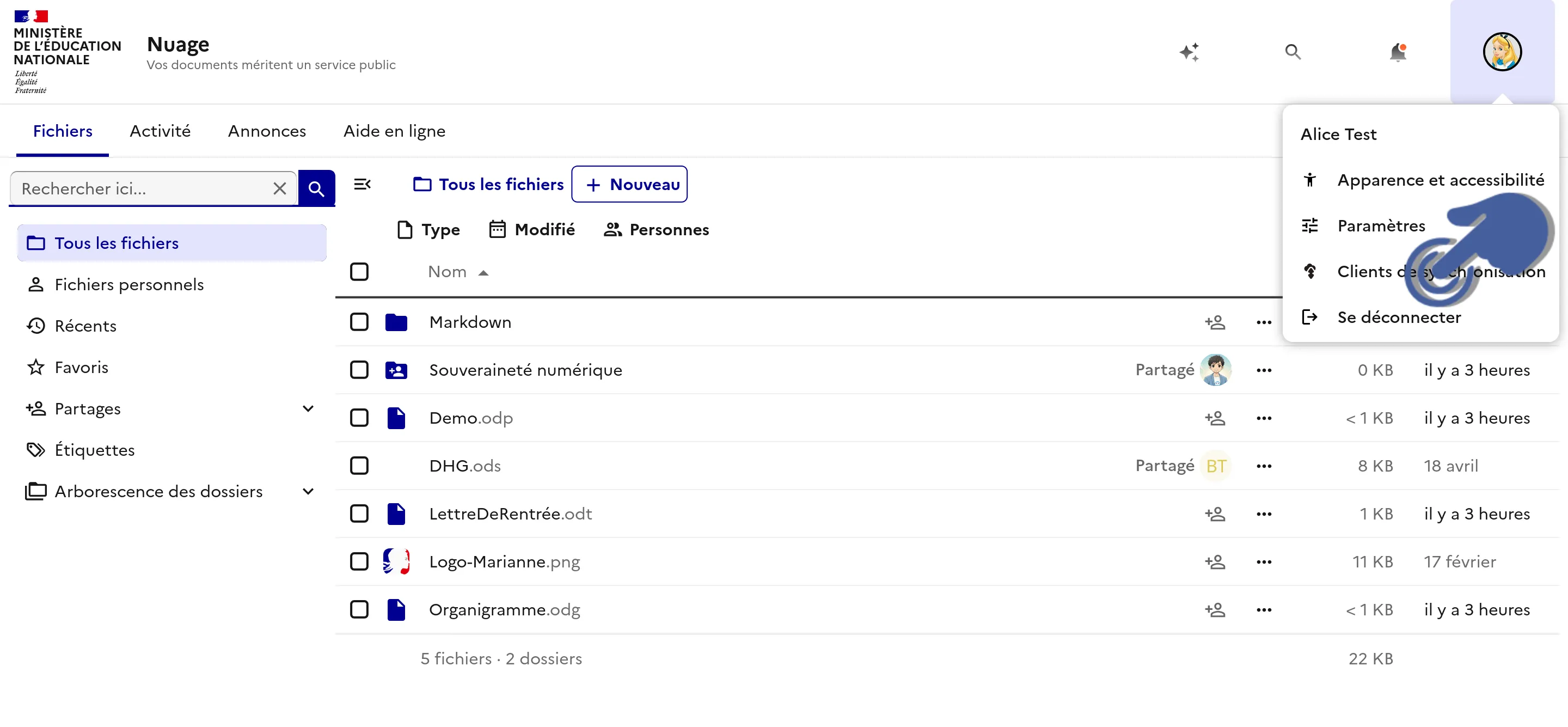Share LettreDeRentrée.odt via share icon
Image resolution: width=1568 pixels, height=727 pixels.
(x=1215, y=514)
